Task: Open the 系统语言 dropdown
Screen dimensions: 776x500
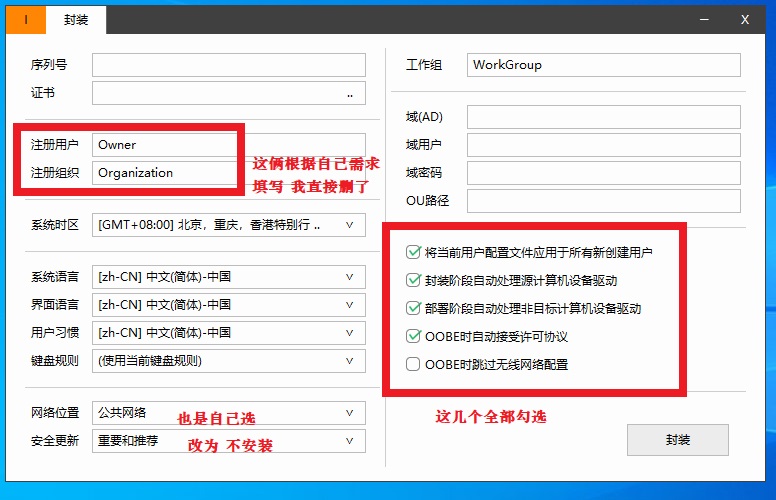Action: (x=349, y=276)
